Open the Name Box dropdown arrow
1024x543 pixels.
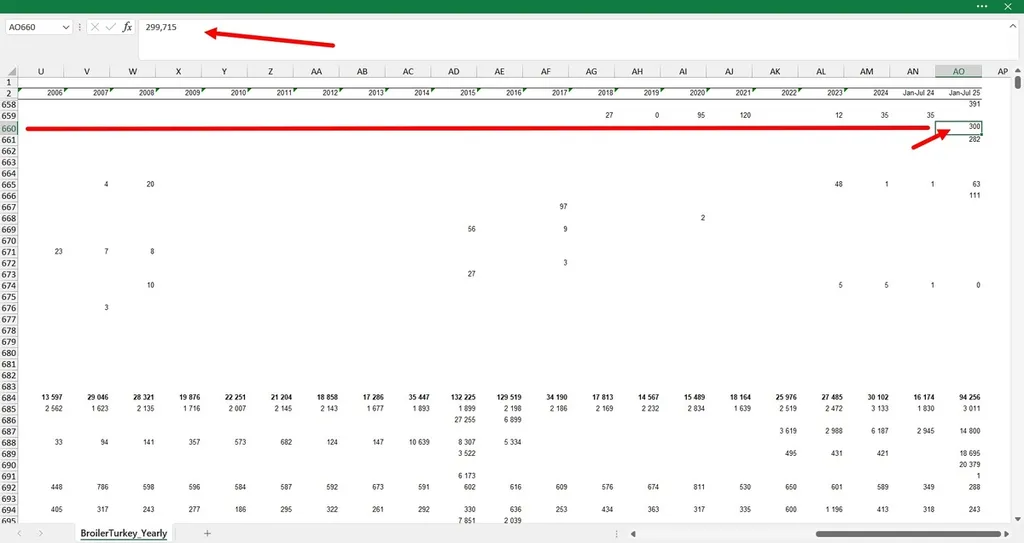click(x=66, y=27)
